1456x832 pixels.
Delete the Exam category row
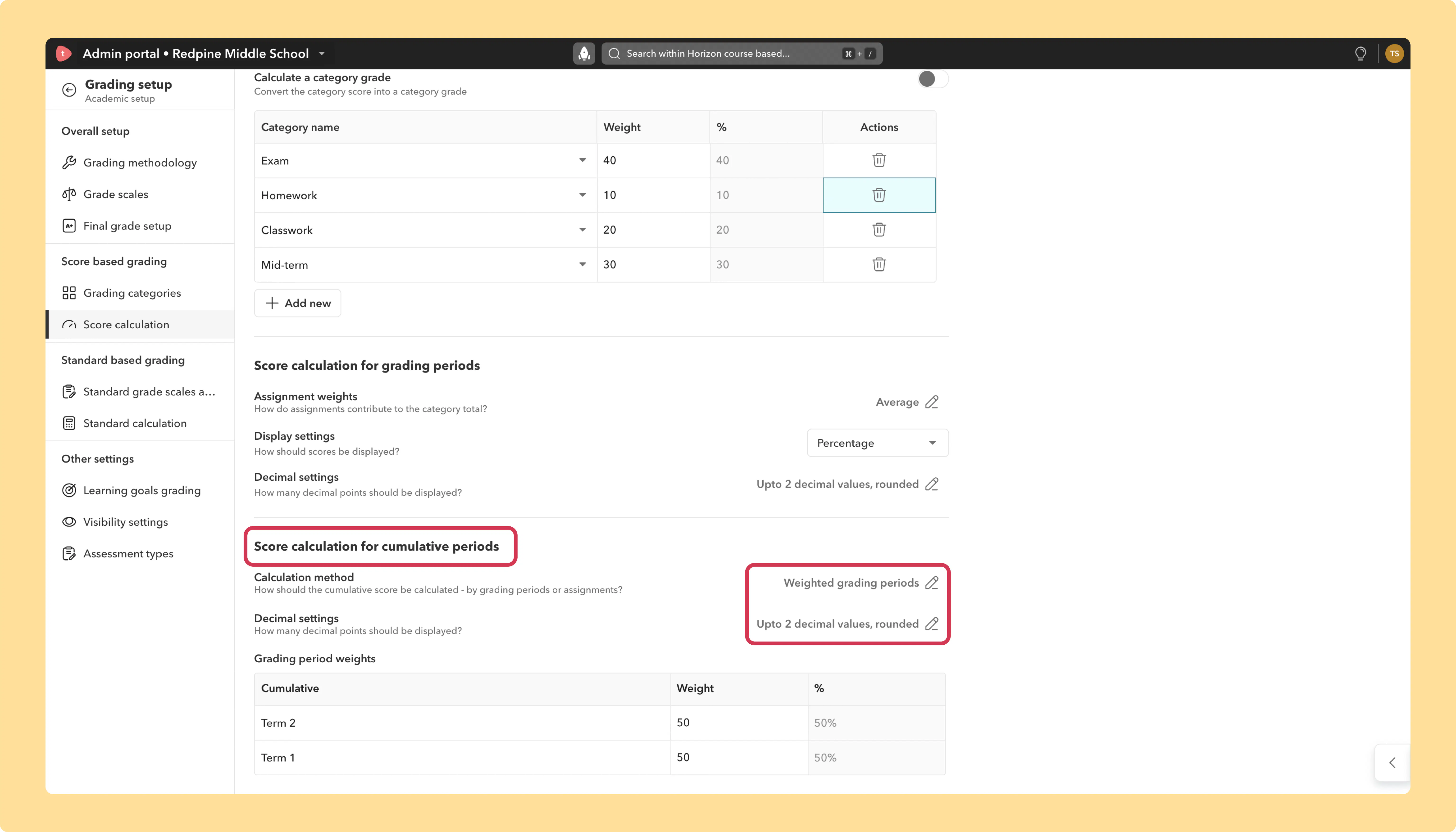pyautogui.click(x=879, y=160)
